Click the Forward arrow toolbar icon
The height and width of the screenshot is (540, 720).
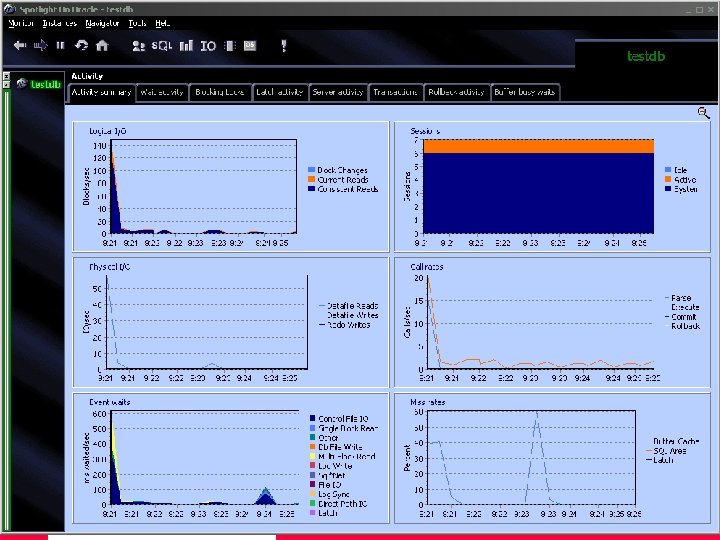point(40,45)
